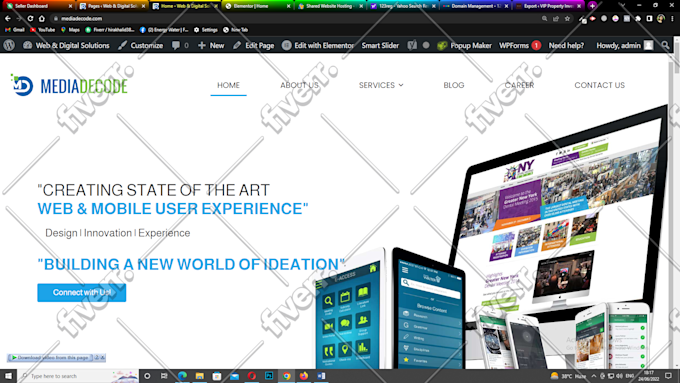Click Edit Page in admin bar
This screenshot has height=383, width=680.
254,45
